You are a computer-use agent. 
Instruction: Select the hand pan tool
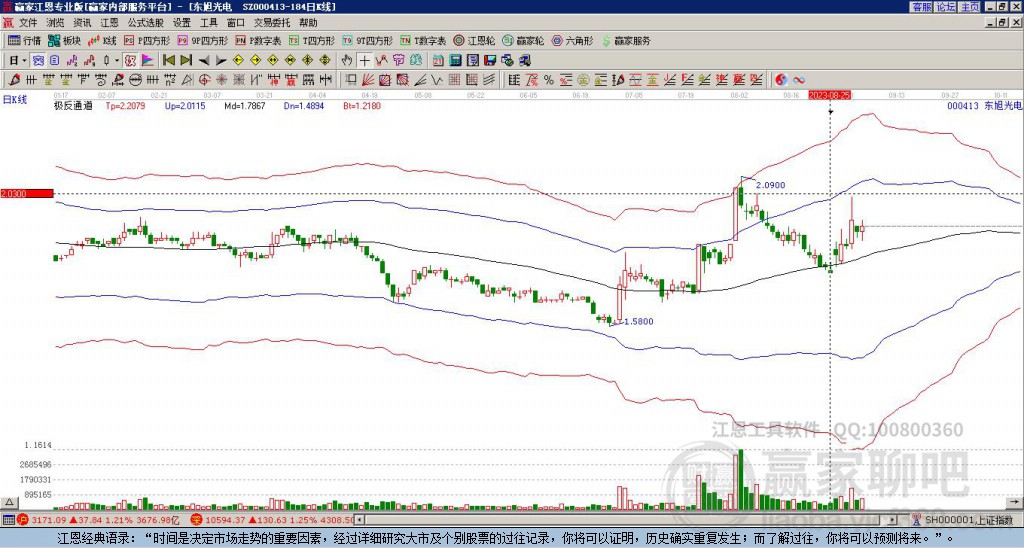tap(347, 61)
